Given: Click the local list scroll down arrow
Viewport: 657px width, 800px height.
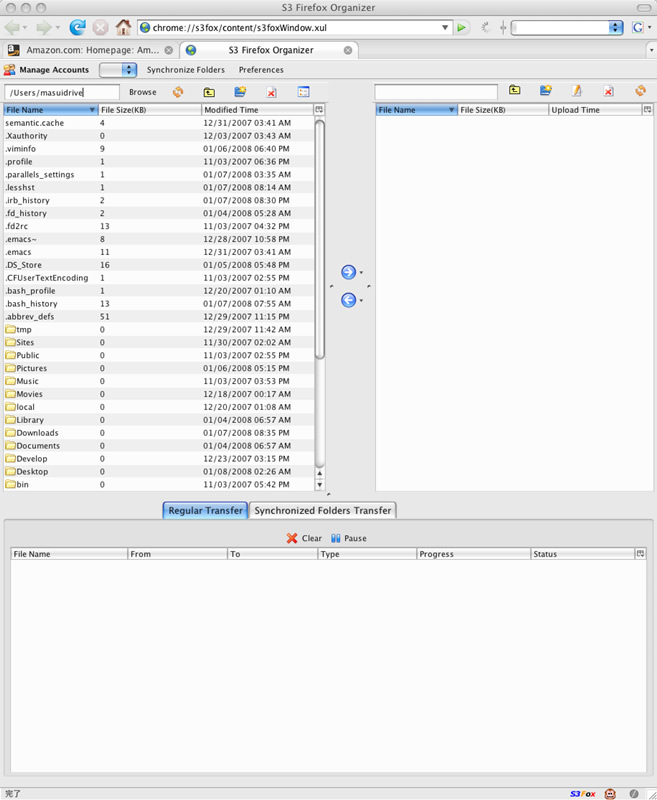Looking at the screenshot, I should click(x=320, y=485).
